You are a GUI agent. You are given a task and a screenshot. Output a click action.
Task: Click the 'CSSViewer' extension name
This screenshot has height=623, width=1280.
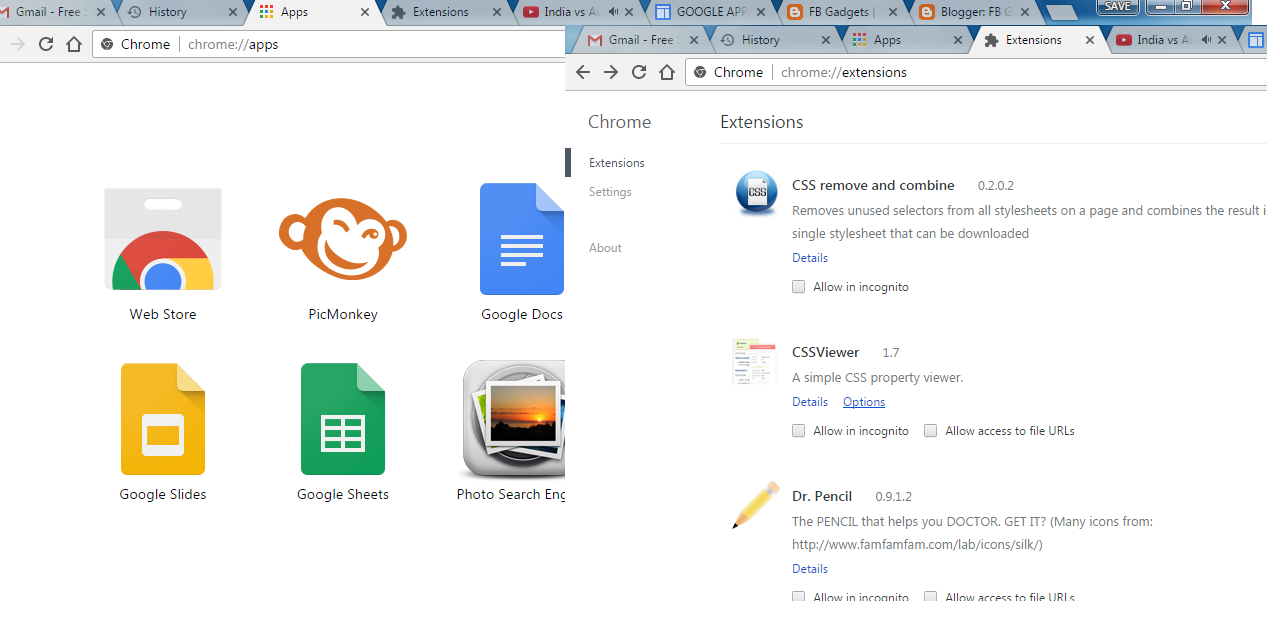pos(825,352)
